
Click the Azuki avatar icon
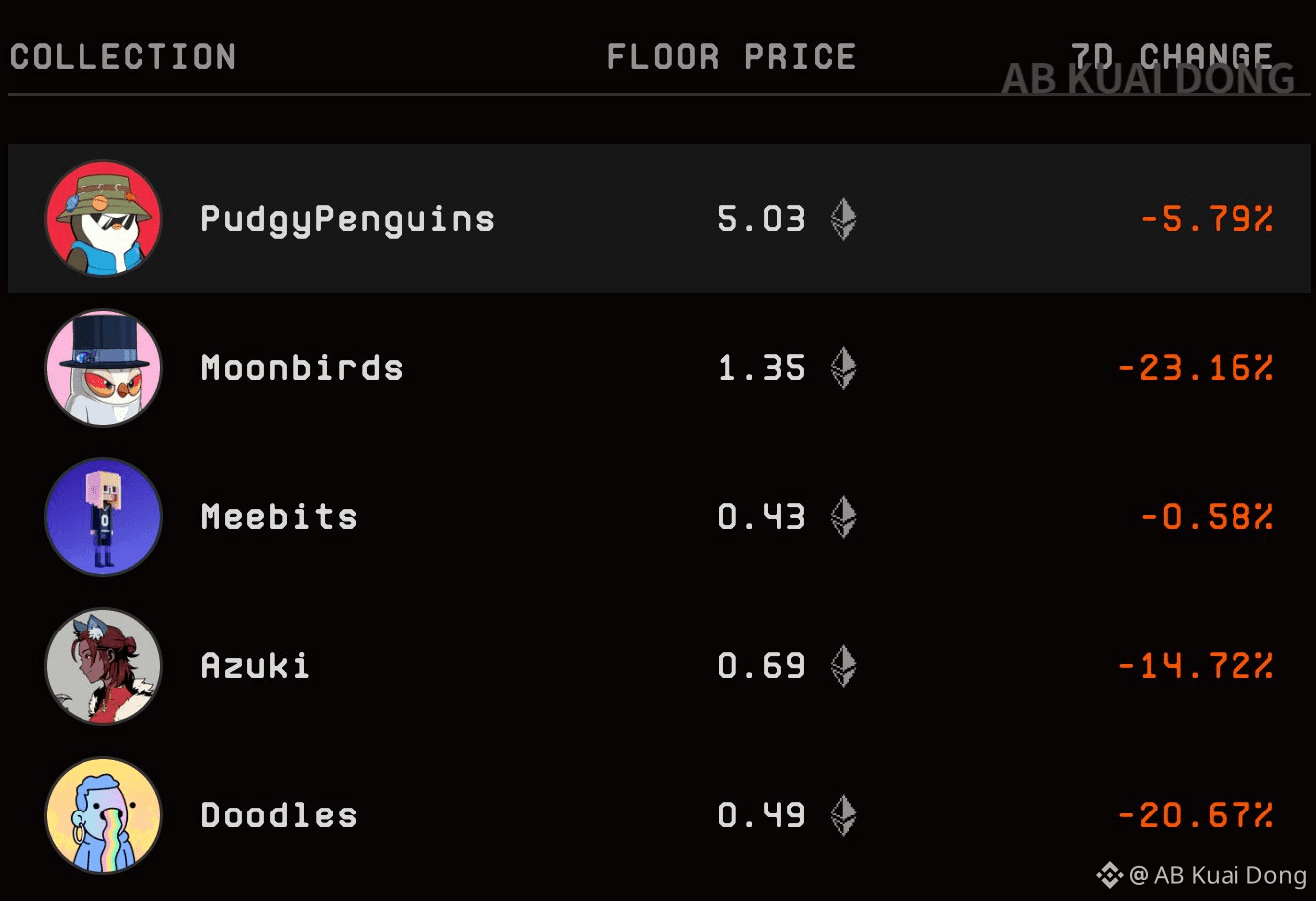coord(103,666)
